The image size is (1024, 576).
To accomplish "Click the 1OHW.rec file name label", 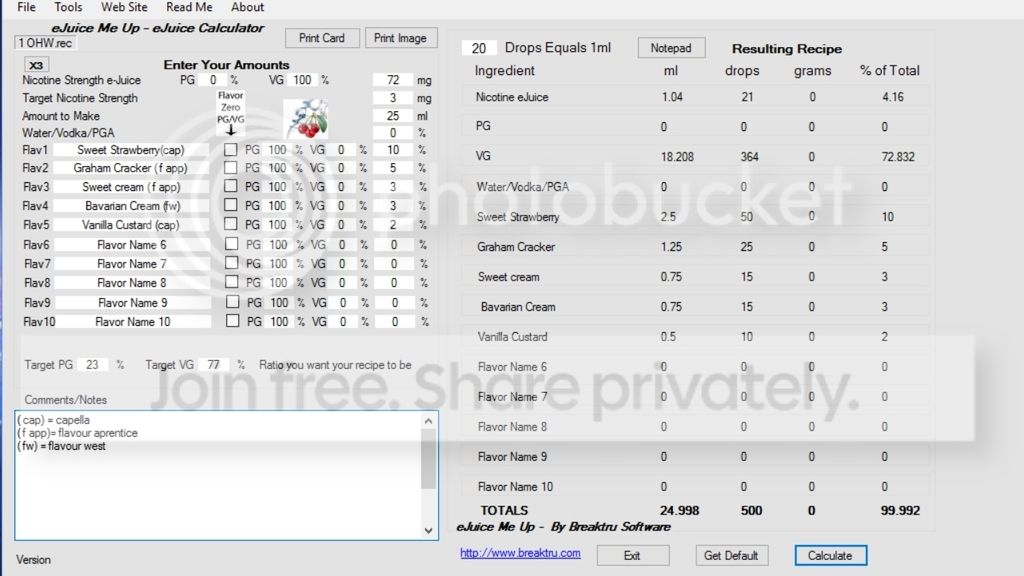I will tap(45, 43).
